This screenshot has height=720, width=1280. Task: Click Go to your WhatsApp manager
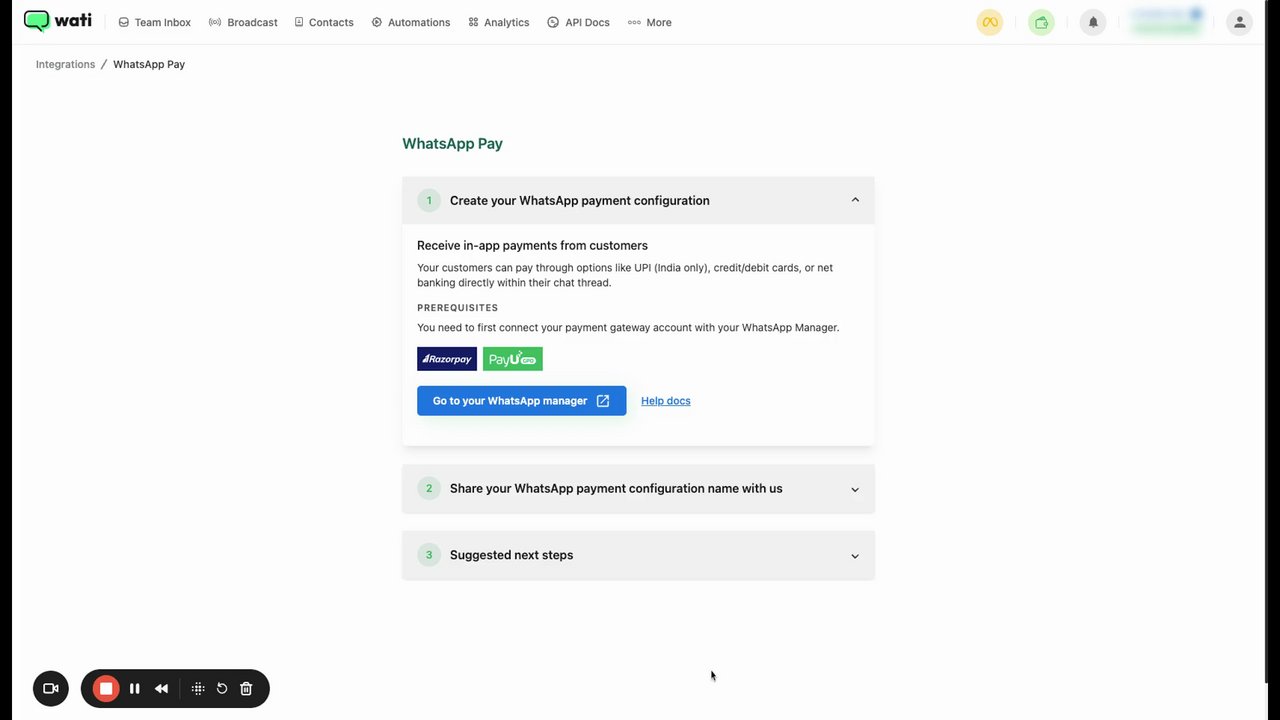(521, 401)
